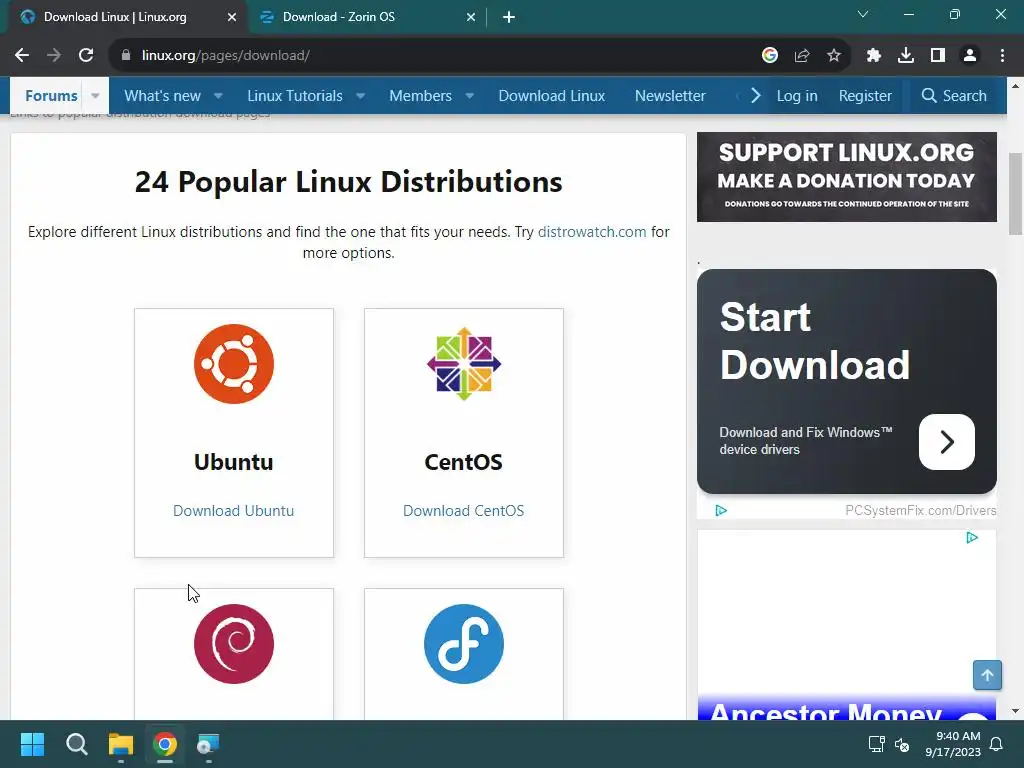Open Chrome three-dot menu
The image size is (1024, 768).
click(x=1002, y=56)
